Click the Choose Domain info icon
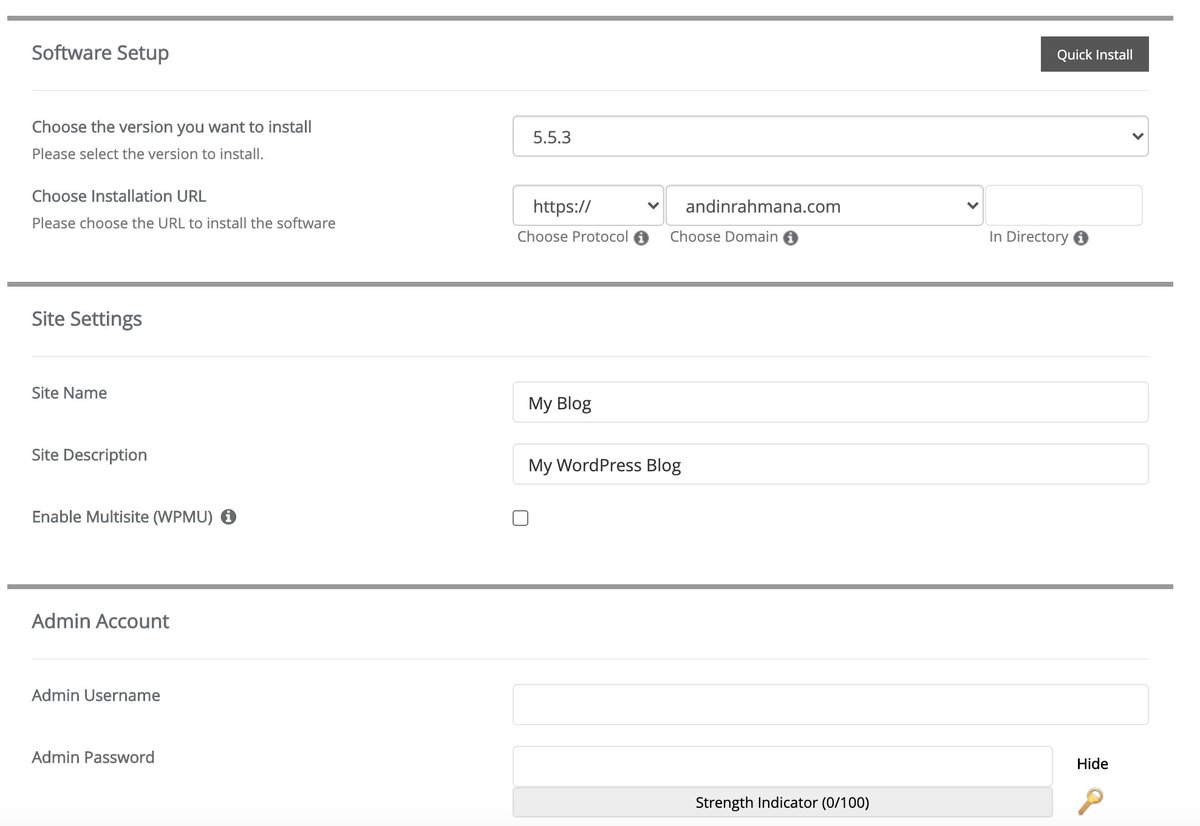The width and height of the screenshot is (1200, 826). click(790, 237)
